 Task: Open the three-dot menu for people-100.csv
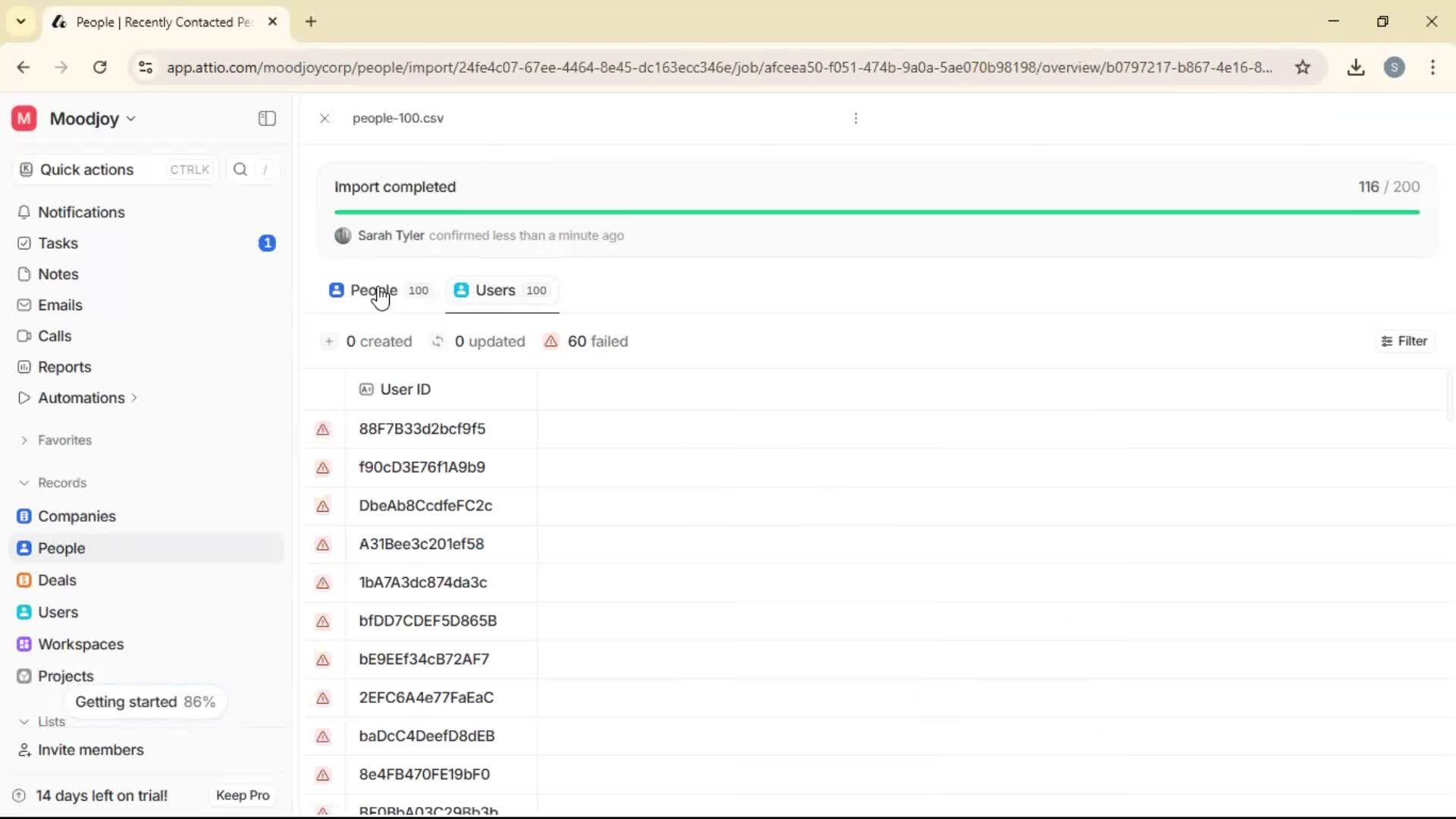pyautogui.click(x=855, y=118)
